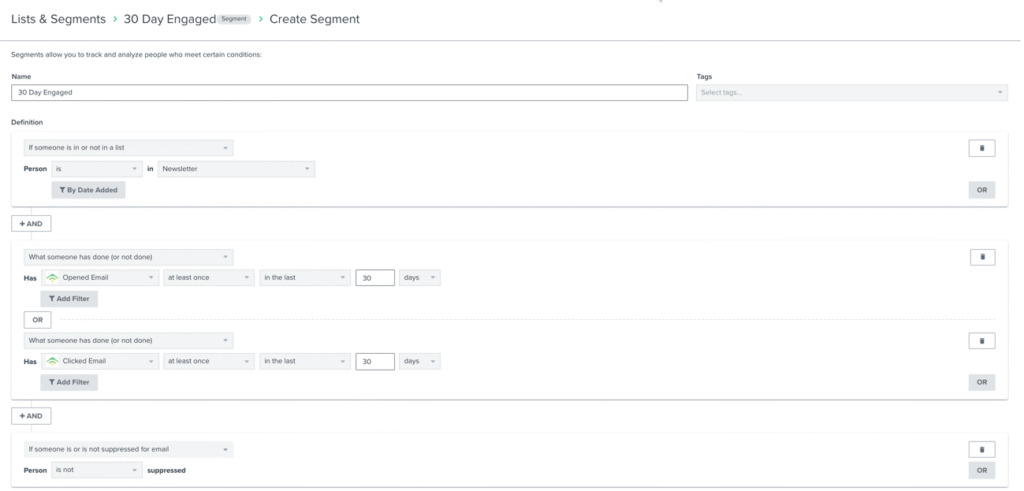The image size is (1024, 491).
Task: Go to Lists & Segments breadcrumb
Action: 58,20
